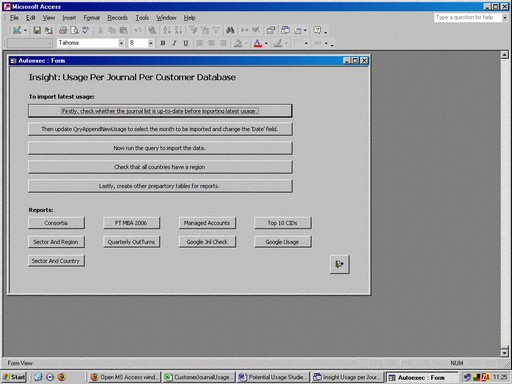512x384 pixels.
Task: Toggle Italic formatting
Action: (174, 43)
